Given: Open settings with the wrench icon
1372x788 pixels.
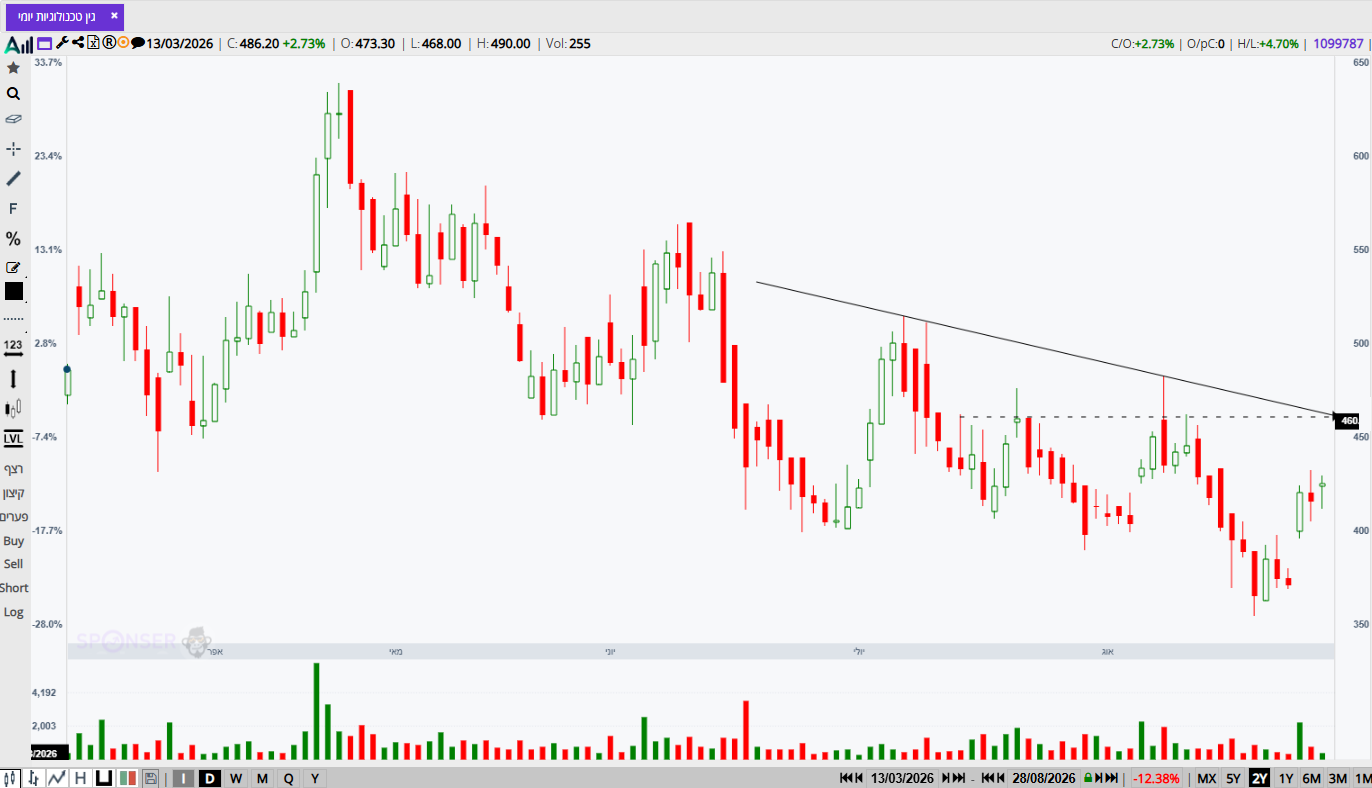Looking at the screenshot, I should (x=62, y=43).
